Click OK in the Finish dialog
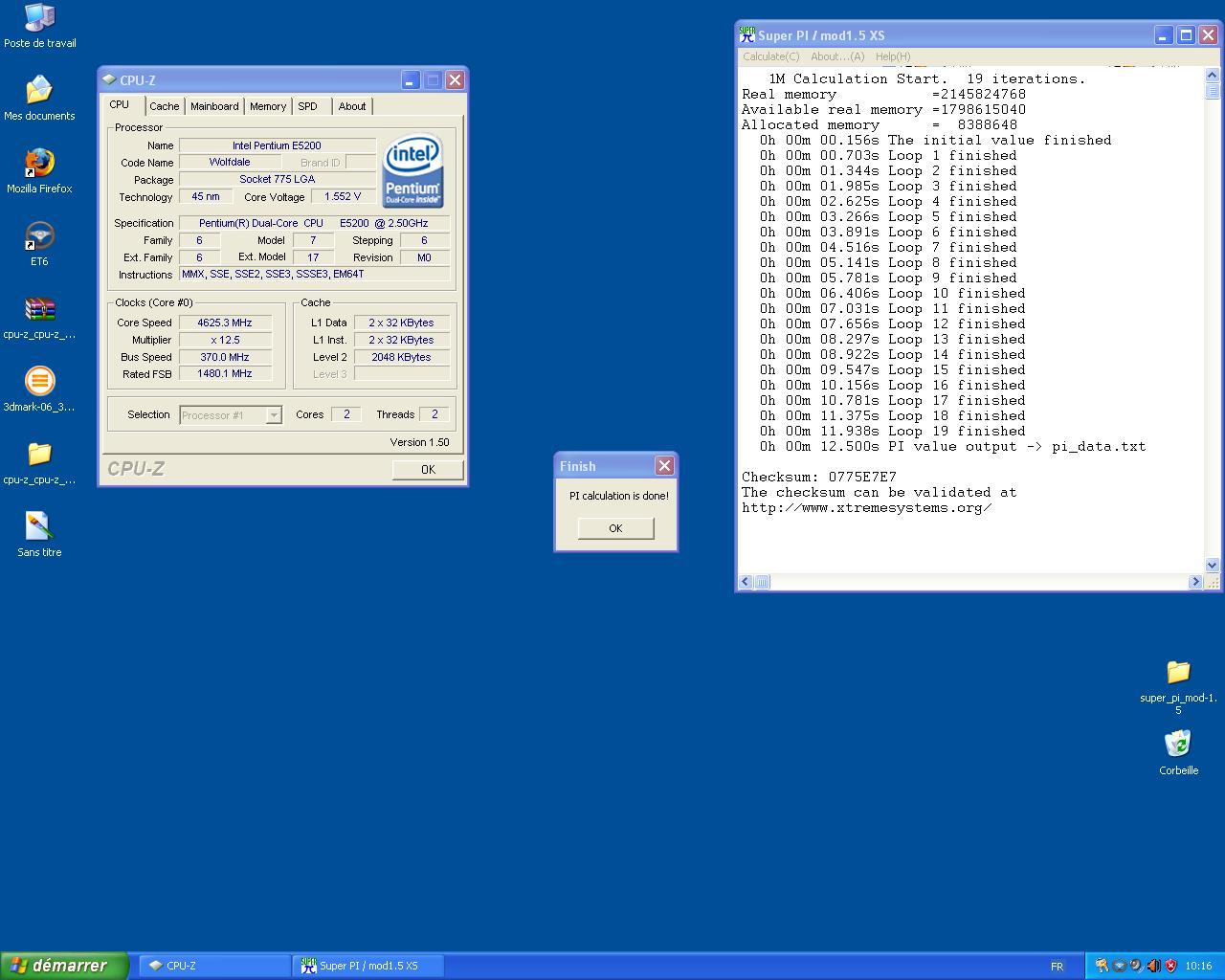Image resolution: width=1225 pixels, height=980 pixels. [x=615, y=528]
